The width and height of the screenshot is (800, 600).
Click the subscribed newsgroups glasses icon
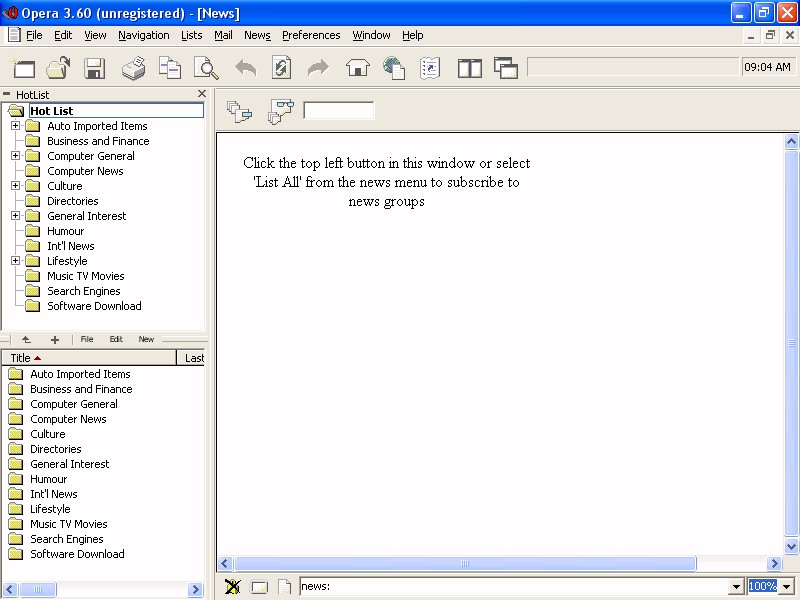click(281, 111)
